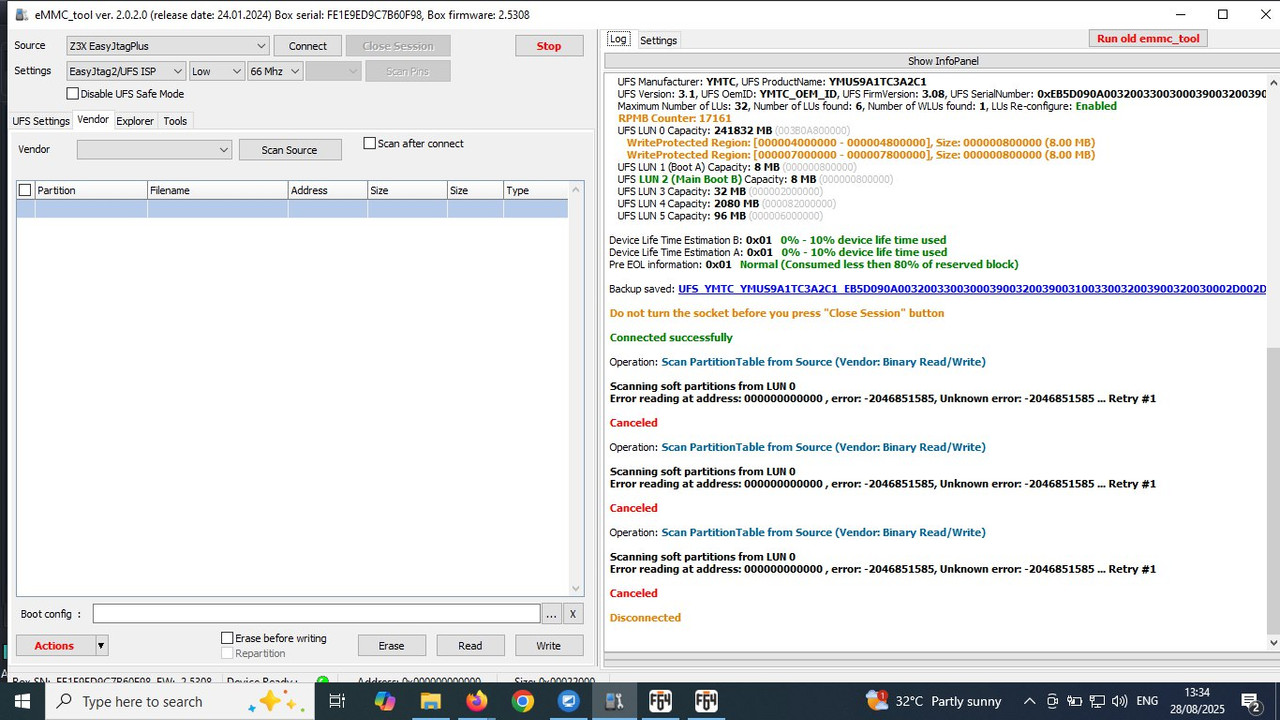Open Firefox from the taskbar

(x=477, y=701)
